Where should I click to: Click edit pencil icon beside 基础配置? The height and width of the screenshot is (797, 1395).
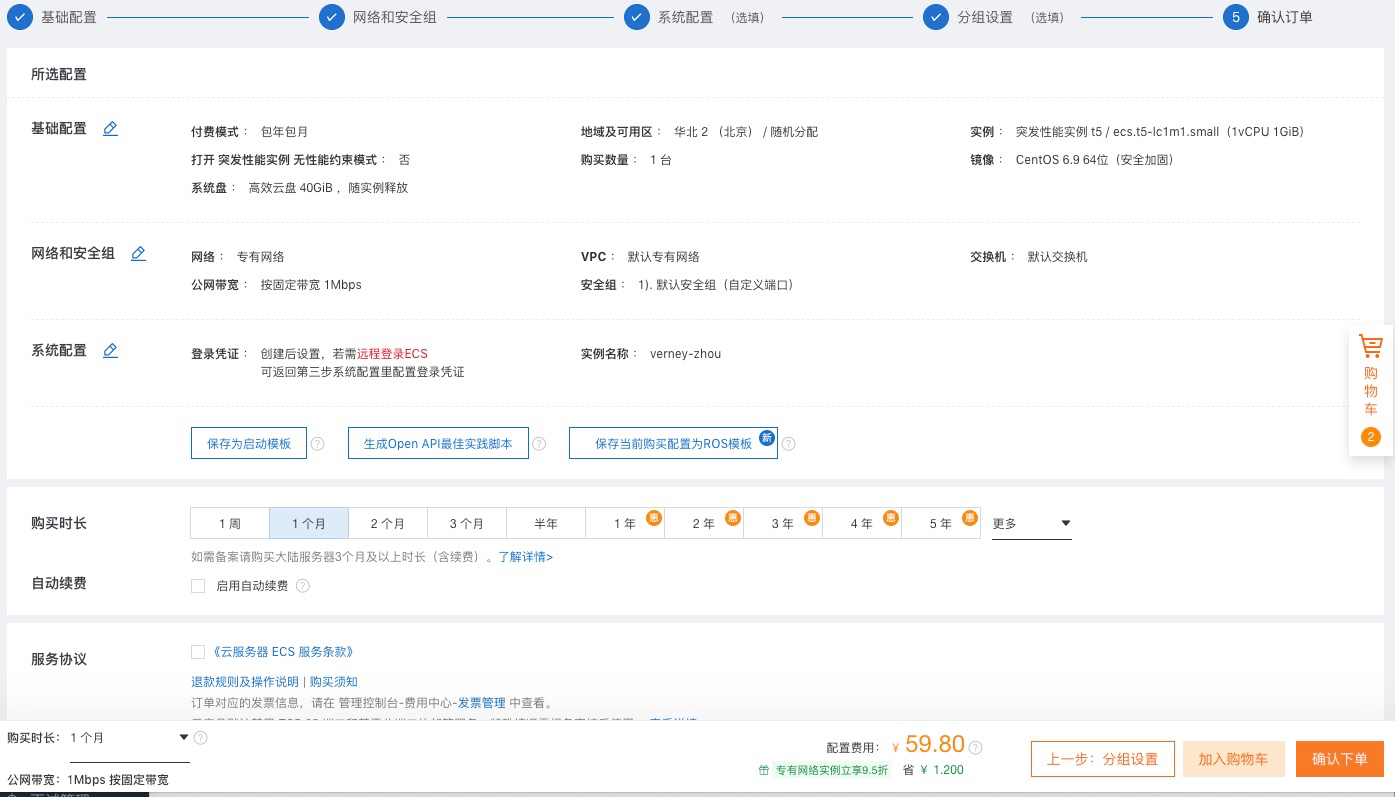111,128
